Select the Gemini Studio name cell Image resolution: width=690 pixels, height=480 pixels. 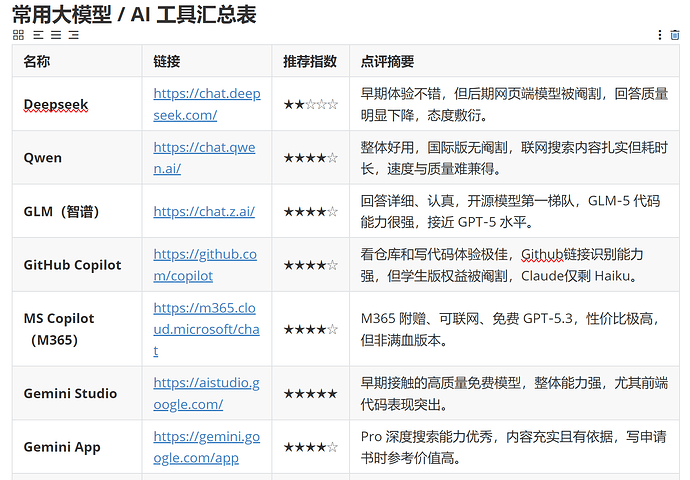point(77,393)
